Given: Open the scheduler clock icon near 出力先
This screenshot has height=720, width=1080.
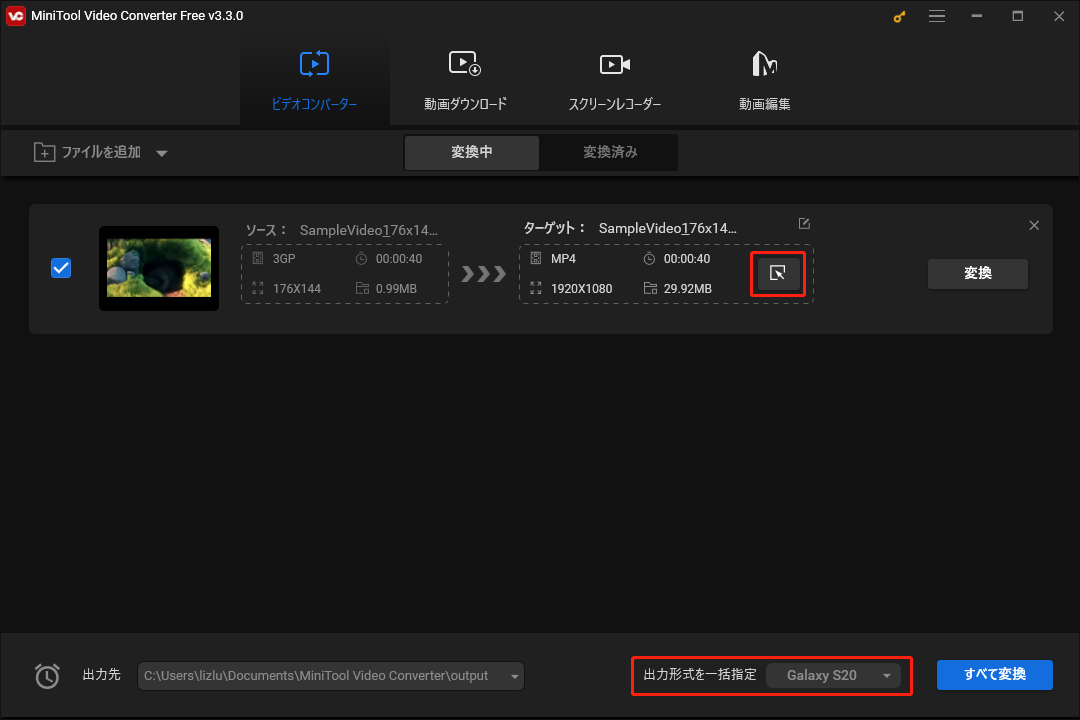Looking at the screenshot, I should tap(47, 675).
